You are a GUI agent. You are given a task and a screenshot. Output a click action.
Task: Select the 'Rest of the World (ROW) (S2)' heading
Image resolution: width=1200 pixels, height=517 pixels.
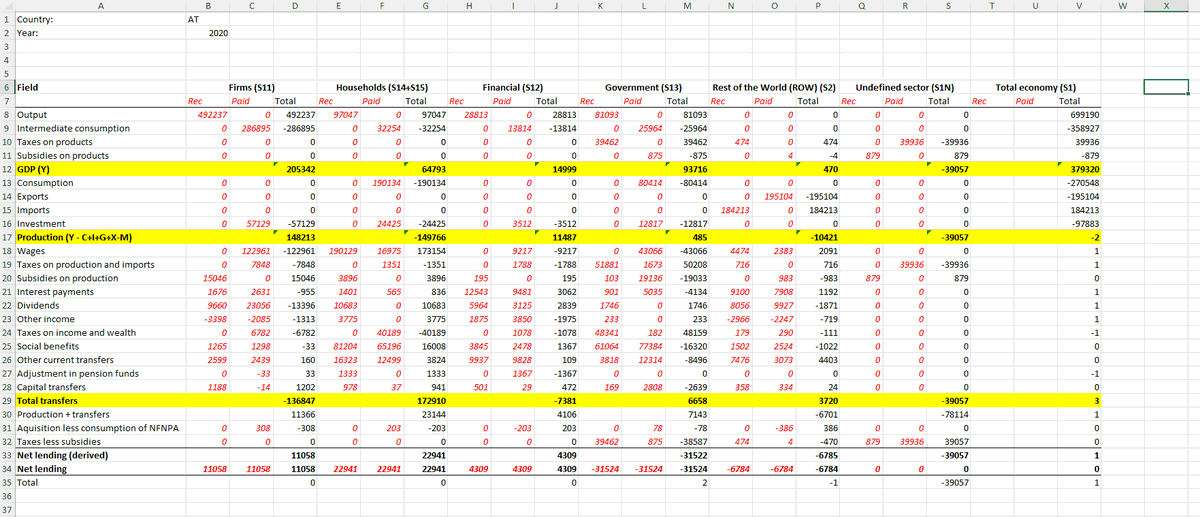[x=774, y=88]
